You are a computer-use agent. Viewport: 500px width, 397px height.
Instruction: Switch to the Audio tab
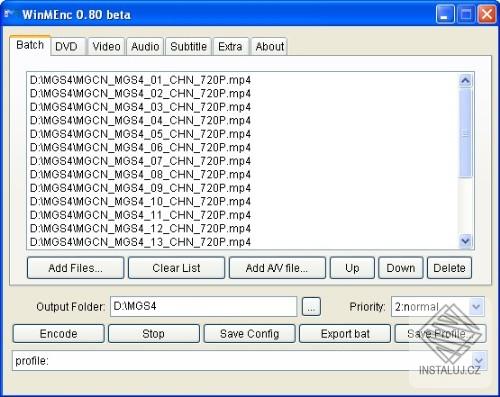(x=145, y=47)
